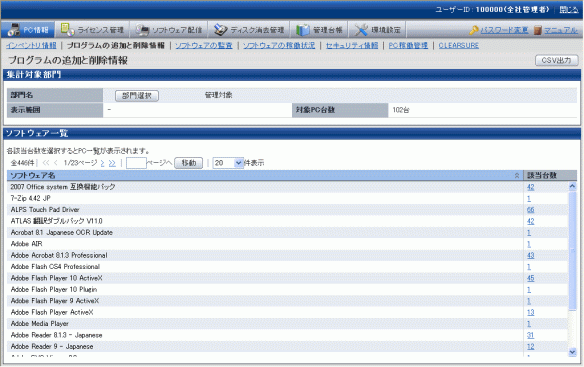Click the software list vertical scrollbar thumb
584x367 pixels.
[x=572, y=250]
